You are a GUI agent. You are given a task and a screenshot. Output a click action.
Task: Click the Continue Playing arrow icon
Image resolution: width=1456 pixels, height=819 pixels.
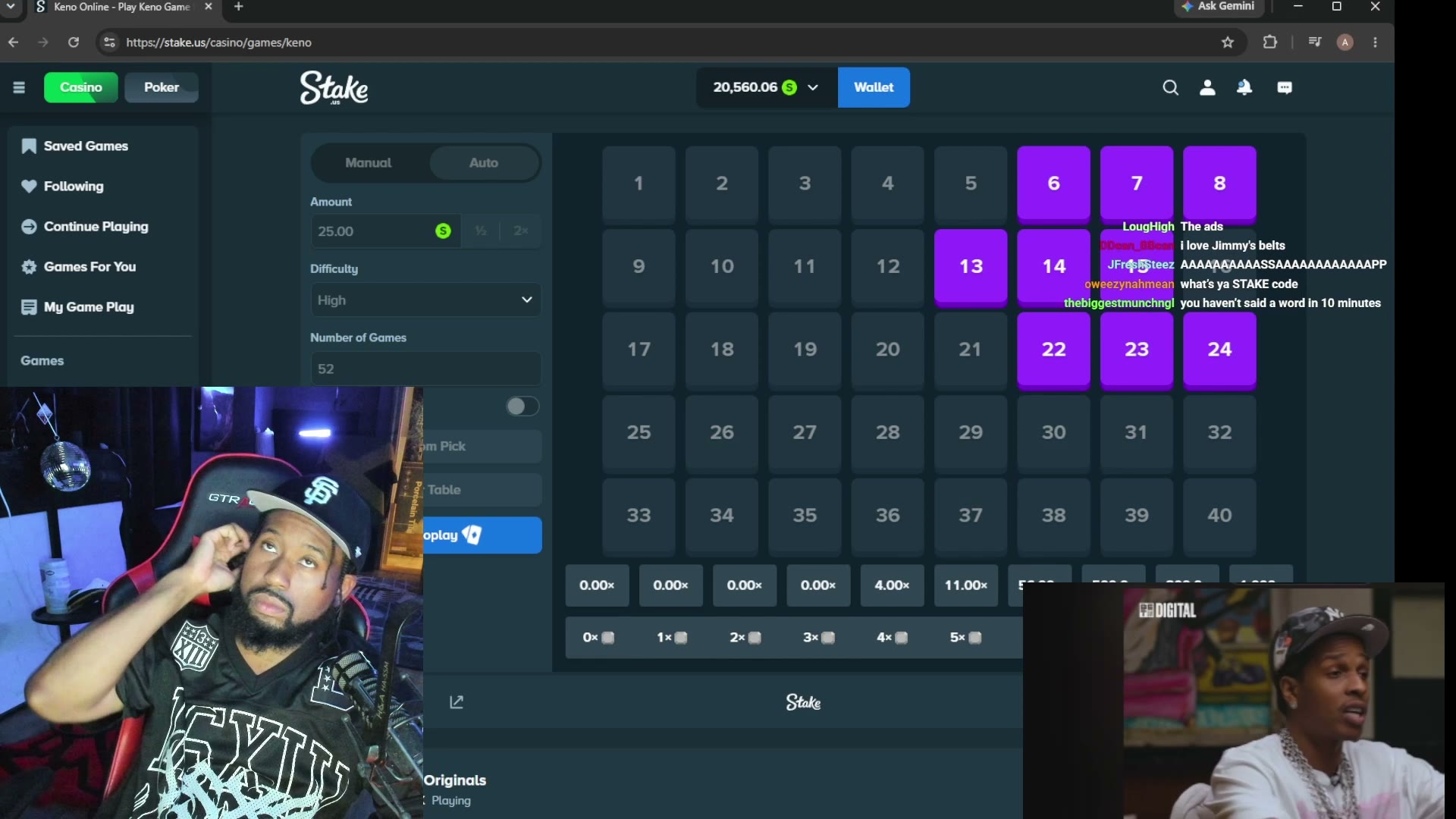point(29,227)
